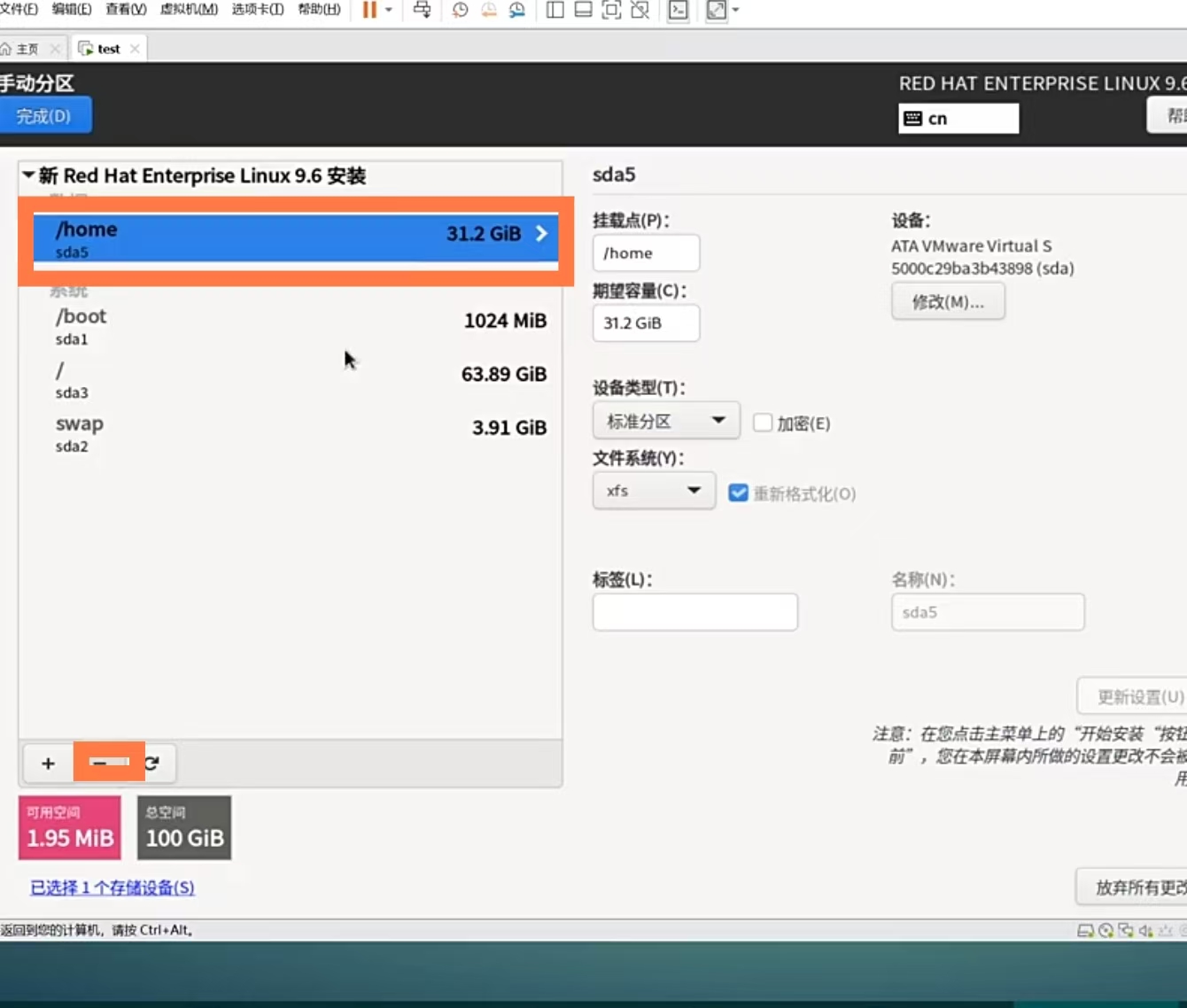Click the 挂载点 mount point field containing /home

pyautogui.click(x=646, y=253)
